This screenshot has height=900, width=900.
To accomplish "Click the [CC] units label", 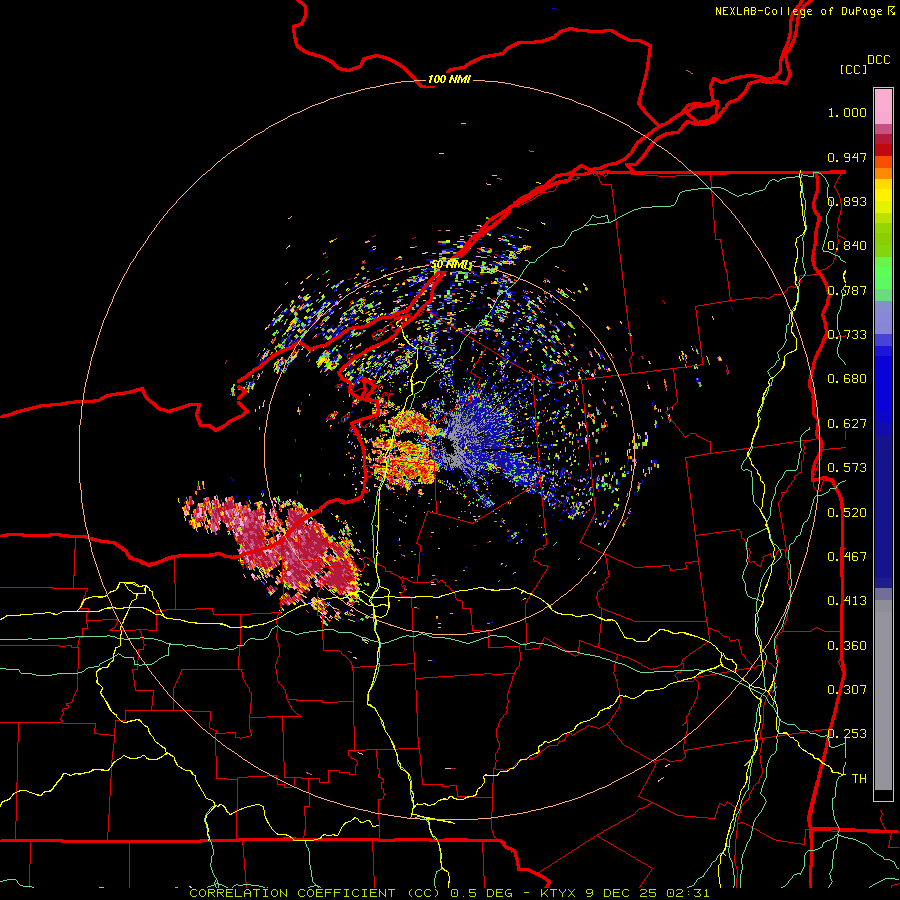I will point(853,69).
